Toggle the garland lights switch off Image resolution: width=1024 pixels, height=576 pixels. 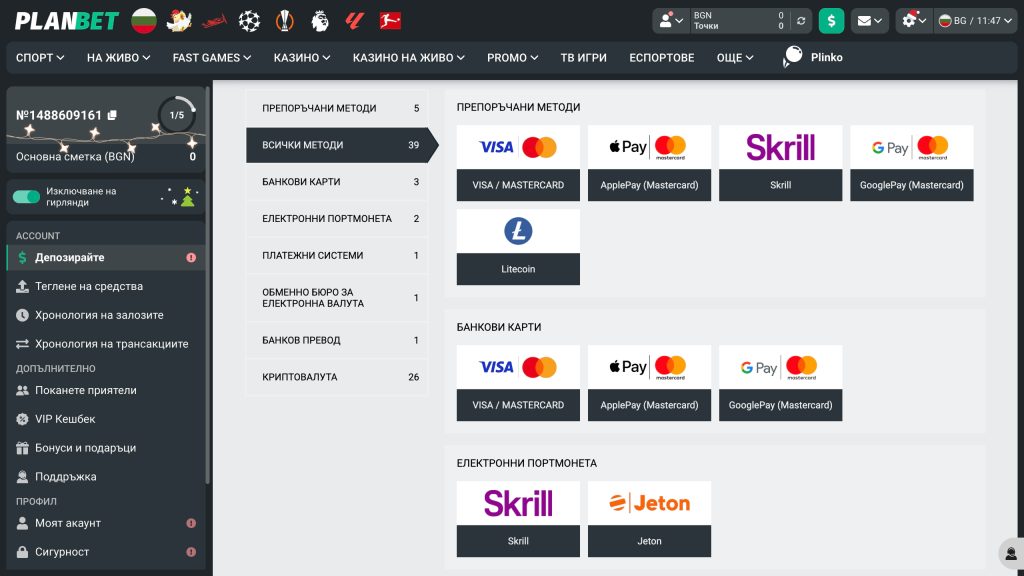(26, 196)
